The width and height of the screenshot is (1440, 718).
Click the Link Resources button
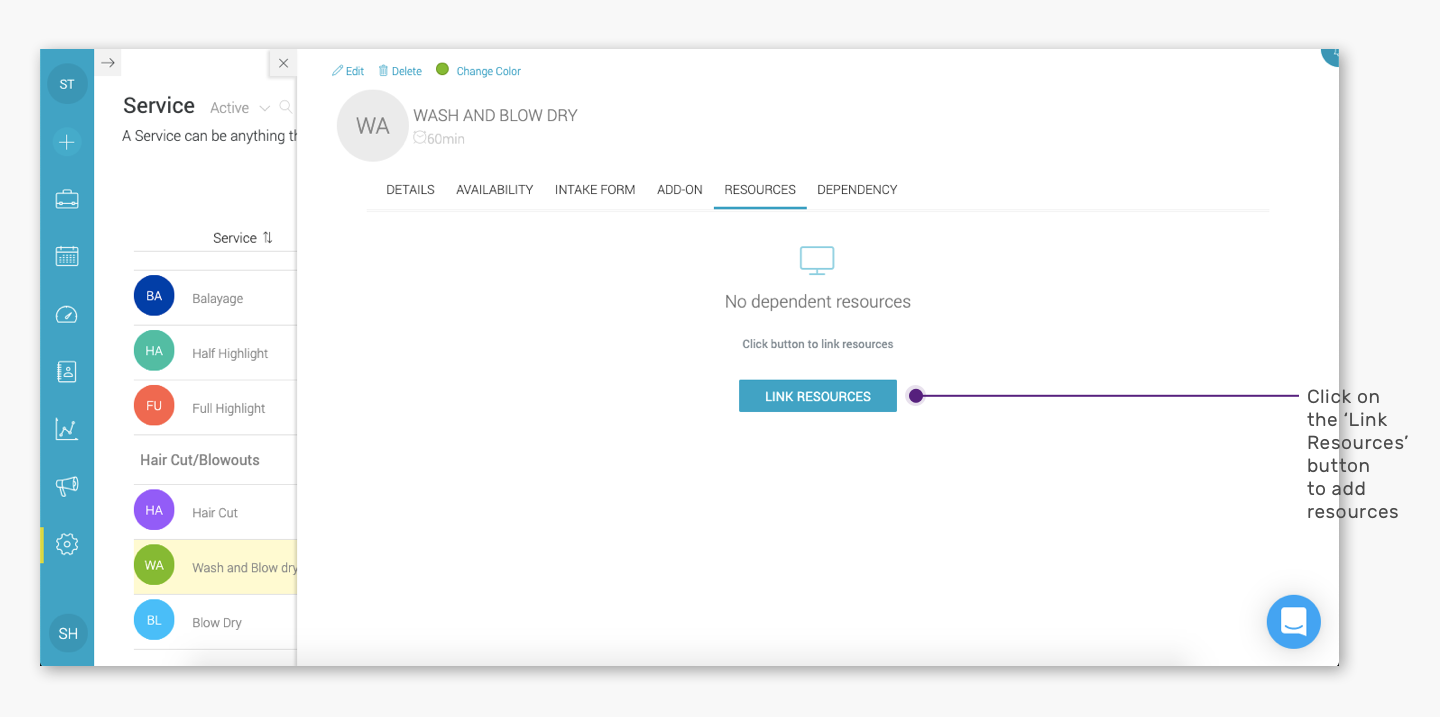[818, 396]
